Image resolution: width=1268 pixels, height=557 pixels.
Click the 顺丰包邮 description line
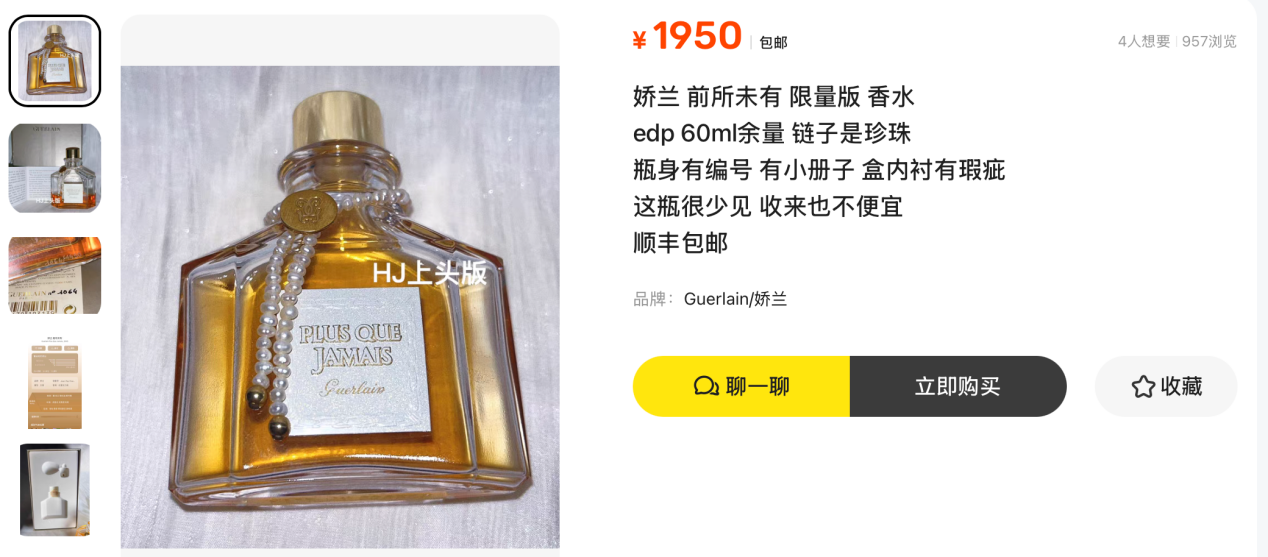(681, 242)
